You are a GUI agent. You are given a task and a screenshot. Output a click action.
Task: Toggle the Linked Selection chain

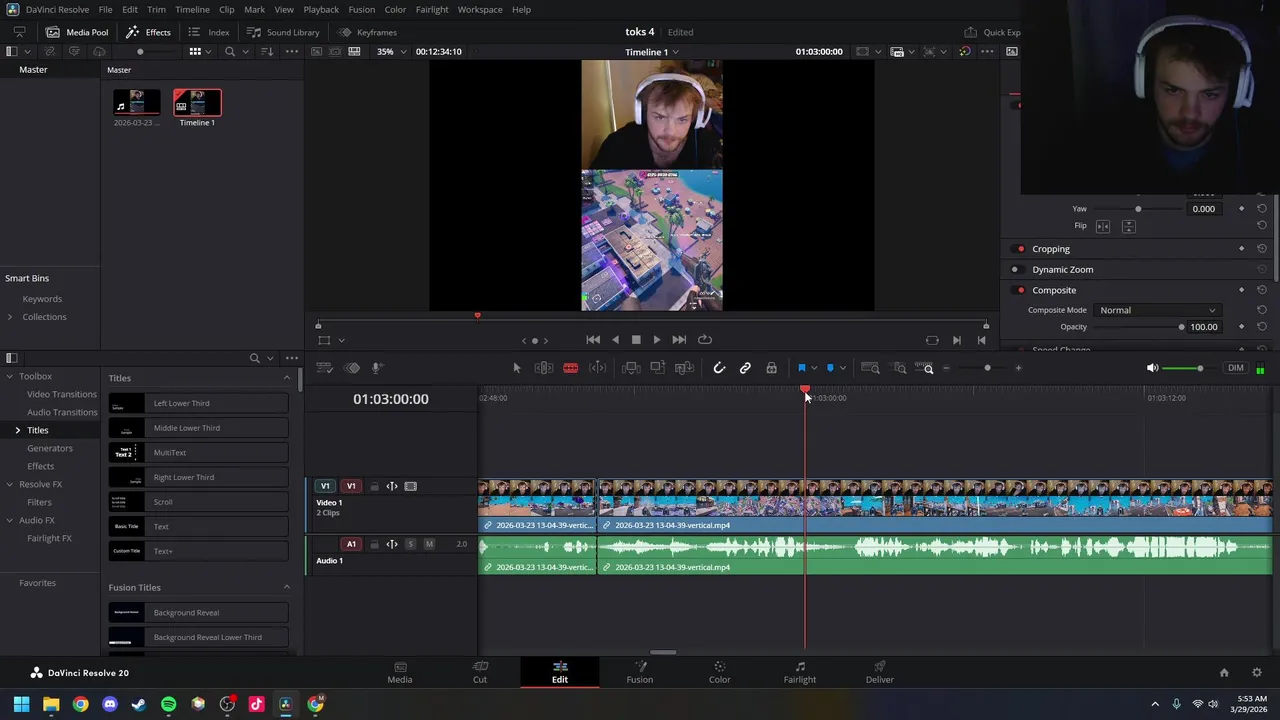pos(745,368)
